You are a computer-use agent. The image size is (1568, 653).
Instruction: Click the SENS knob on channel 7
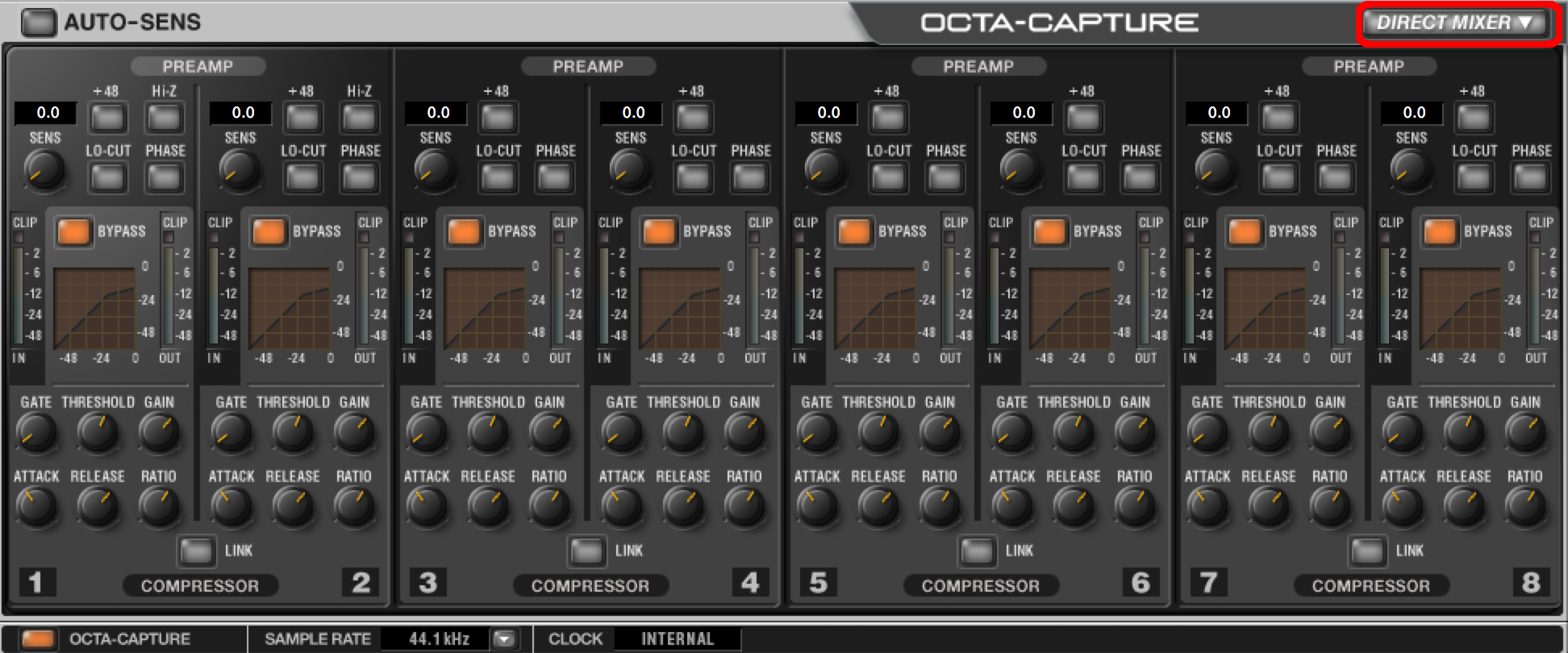pos(1215,169)
